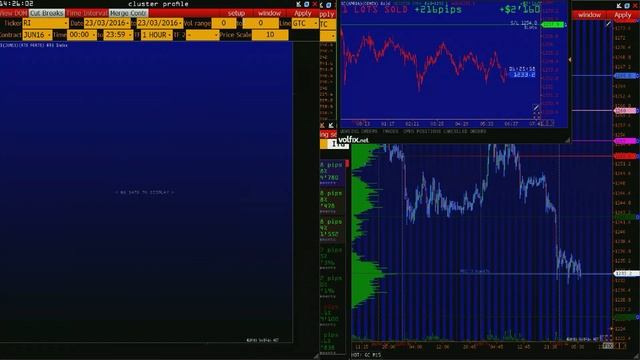640x360 pixels.
Task: Click maximize icon of cluster profile window
Action: 307,4
